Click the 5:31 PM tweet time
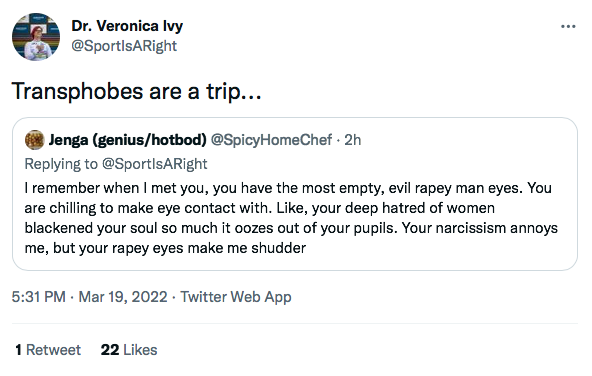Image resolution: width=592 pixels, height=376 pixels. (x=39, y=297)
